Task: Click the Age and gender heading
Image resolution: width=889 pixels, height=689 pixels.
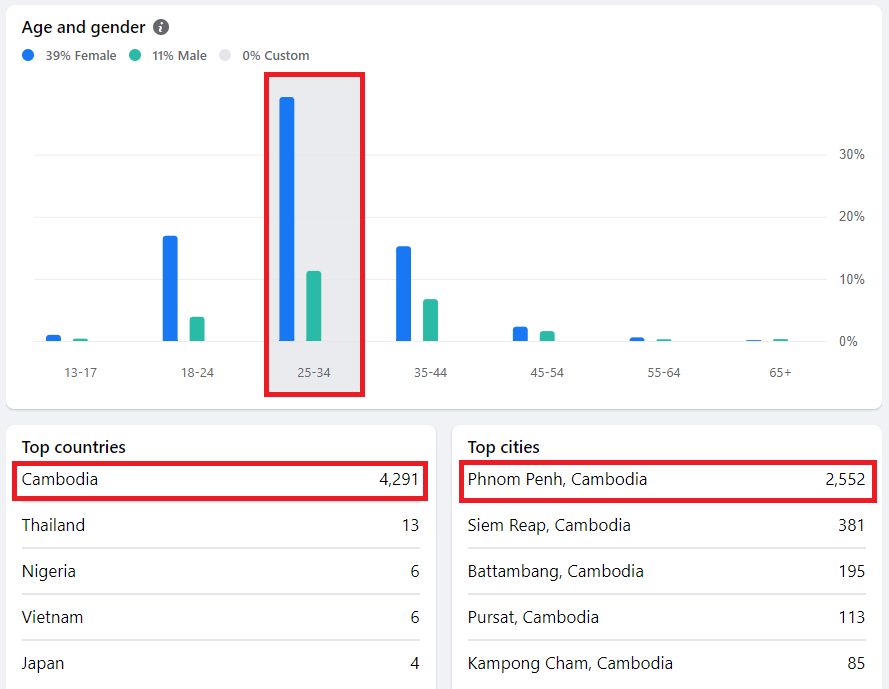Action: click(83, 27)
